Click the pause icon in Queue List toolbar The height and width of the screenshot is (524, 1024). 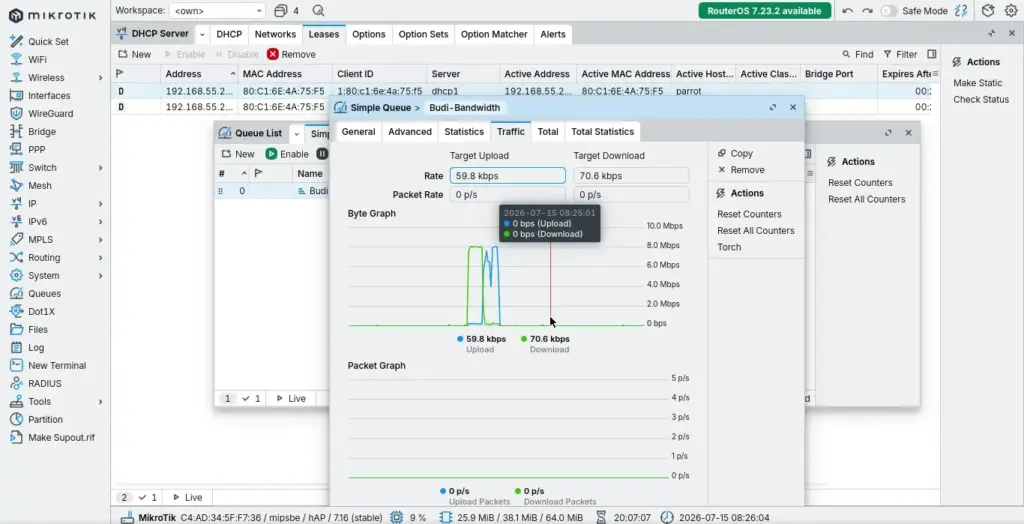click(322, 154)
